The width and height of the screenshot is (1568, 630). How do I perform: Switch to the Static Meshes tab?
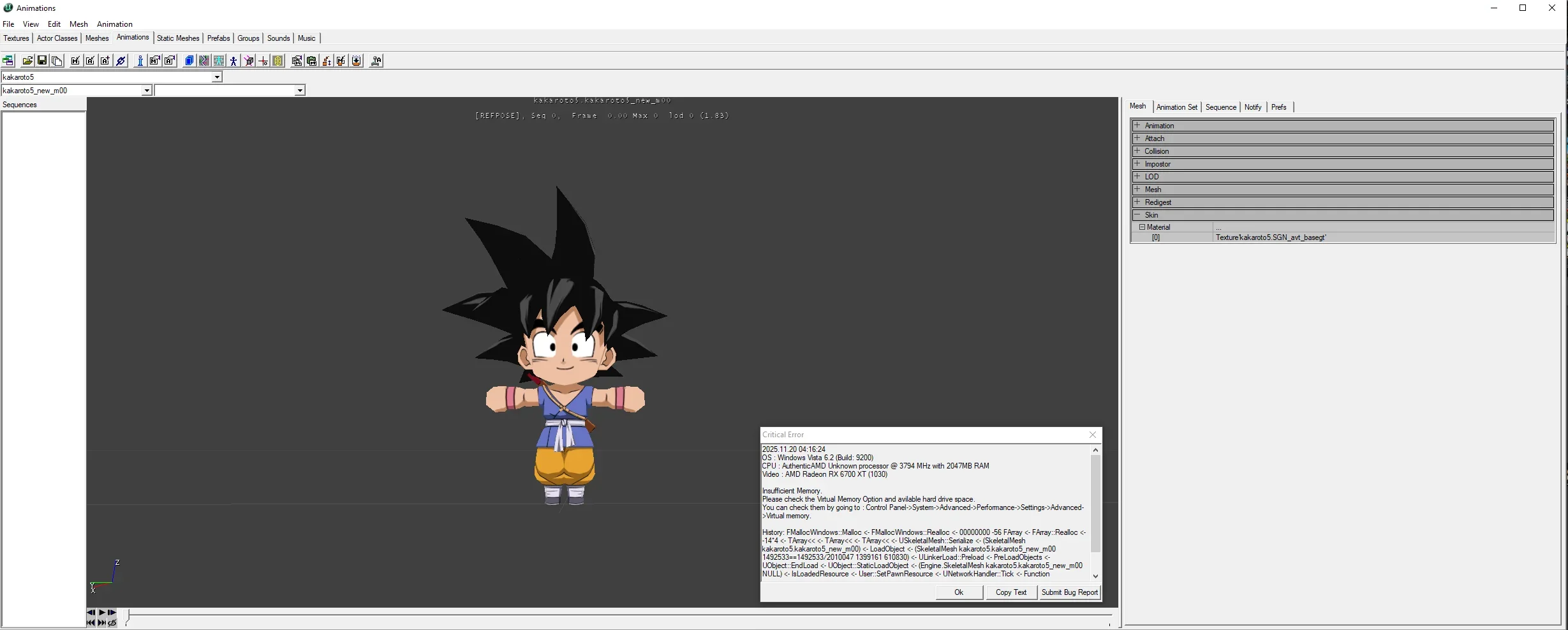coord(178,38)
